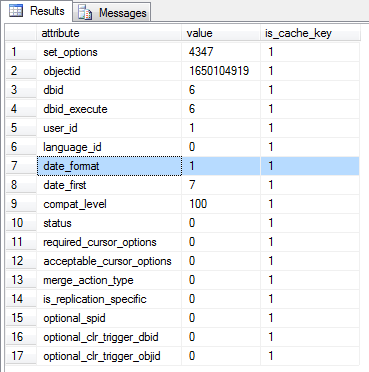This screenshot has height=372, width=369.
Task: Select the is_replication_specific cell
Action: click(109, 299)
